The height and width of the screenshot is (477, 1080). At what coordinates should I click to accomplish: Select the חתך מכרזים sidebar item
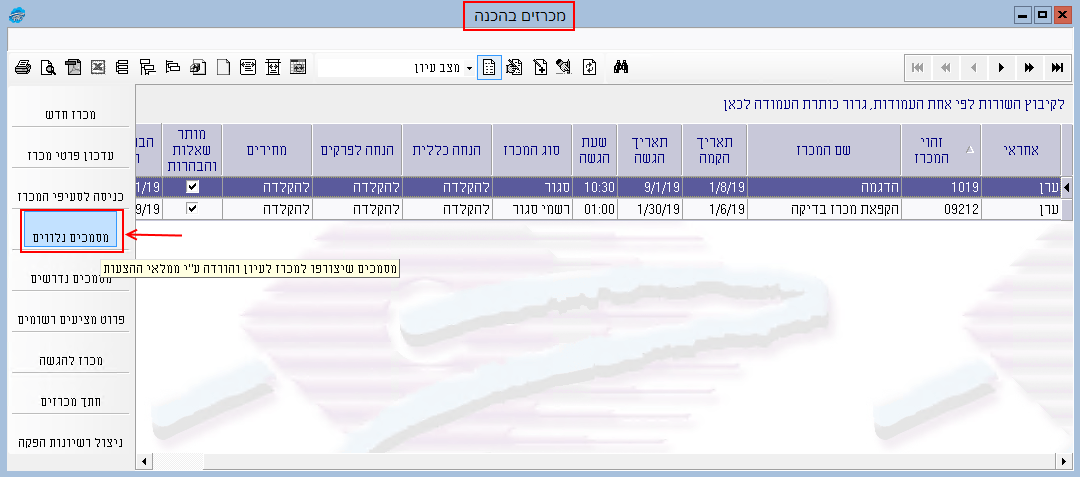point(71,400)
